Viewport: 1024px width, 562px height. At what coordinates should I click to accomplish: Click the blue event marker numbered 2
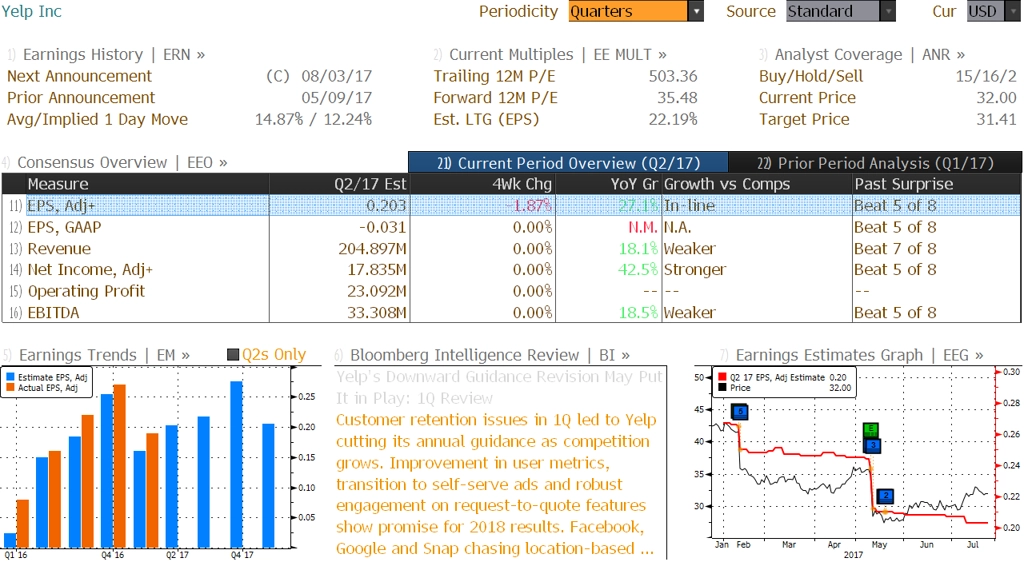point(885,496)
